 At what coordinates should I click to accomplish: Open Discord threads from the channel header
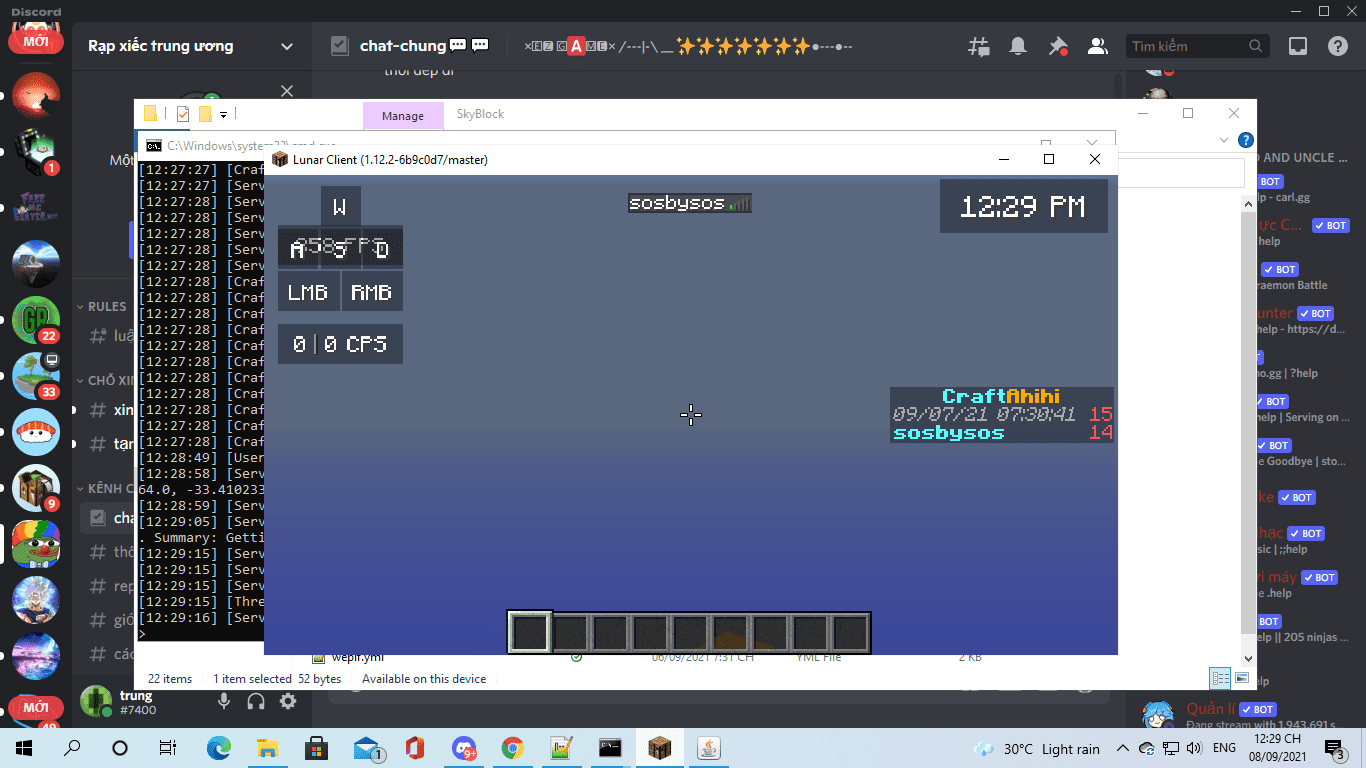pyautogui.click(x=979, y=46)
